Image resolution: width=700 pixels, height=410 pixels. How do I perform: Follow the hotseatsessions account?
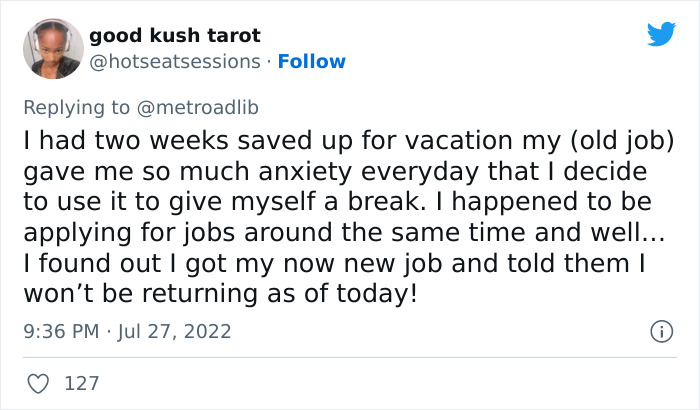[x=311, y=62]
